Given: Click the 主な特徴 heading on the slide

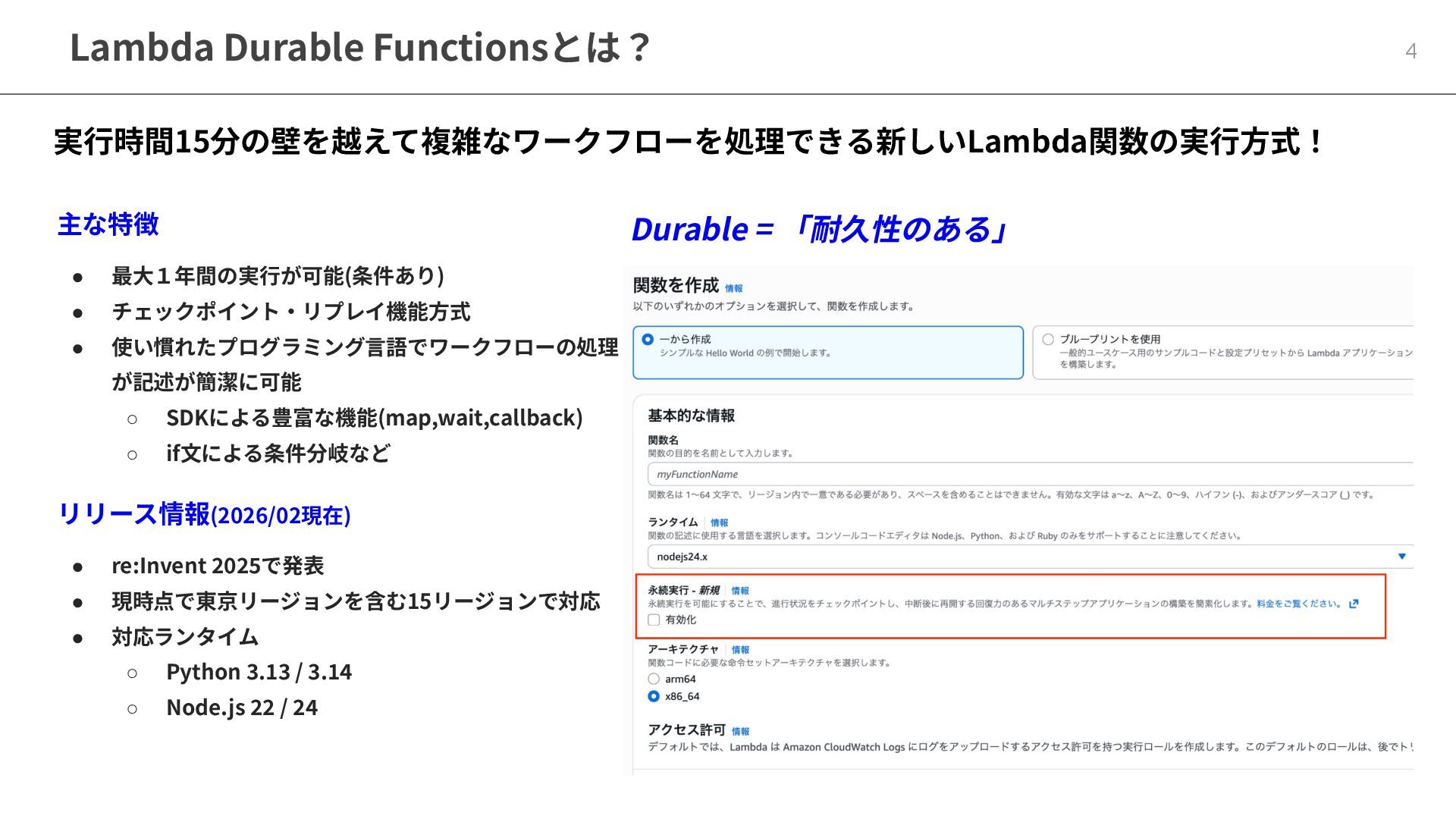Looking at the screenshot, I should point(108,224).
